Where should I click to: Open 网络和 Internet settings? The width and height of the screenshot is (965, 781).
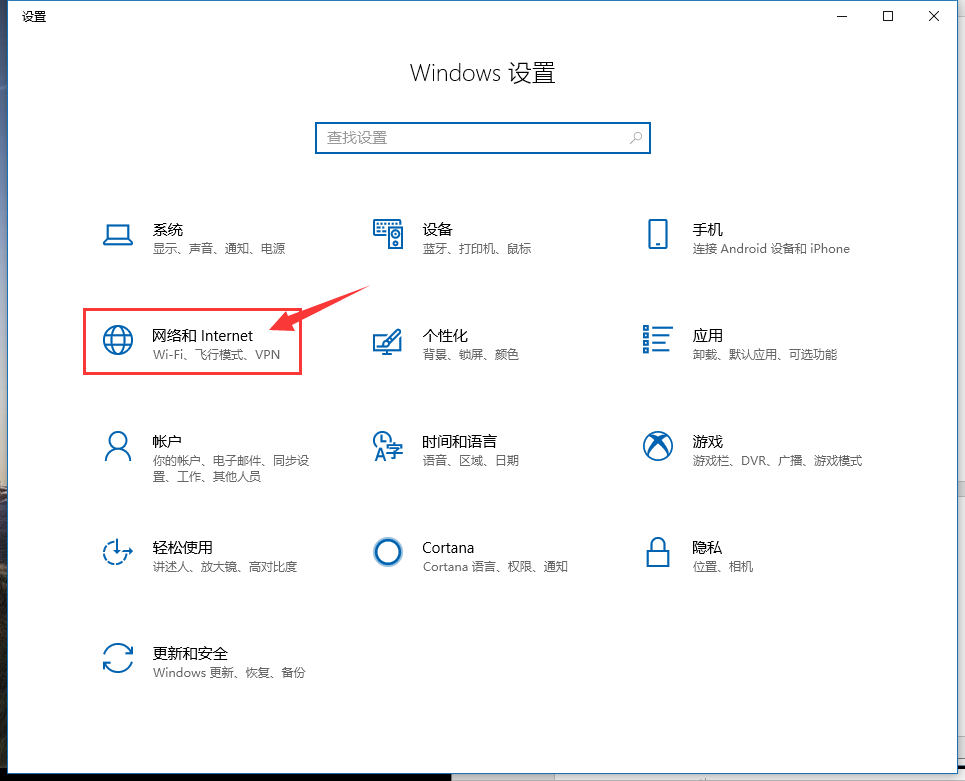click(x=202, y=336)
